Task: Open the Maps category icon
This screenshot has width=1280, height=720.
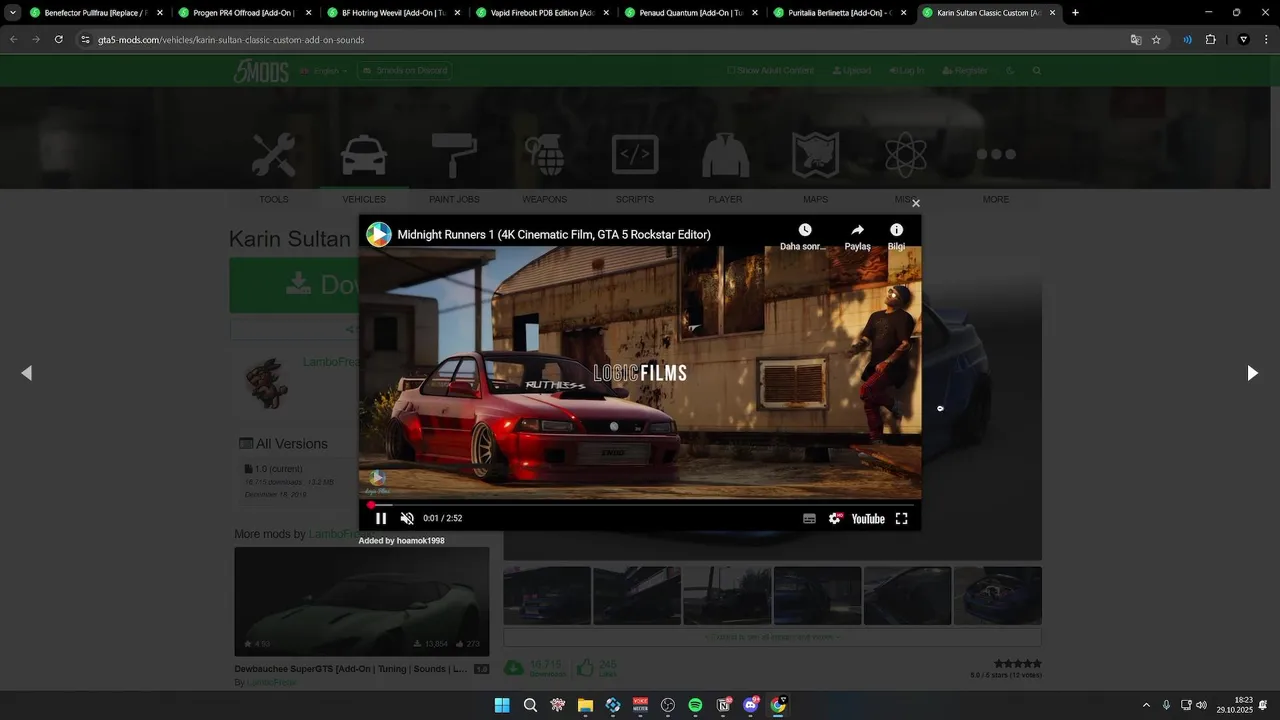Action: 815,155
